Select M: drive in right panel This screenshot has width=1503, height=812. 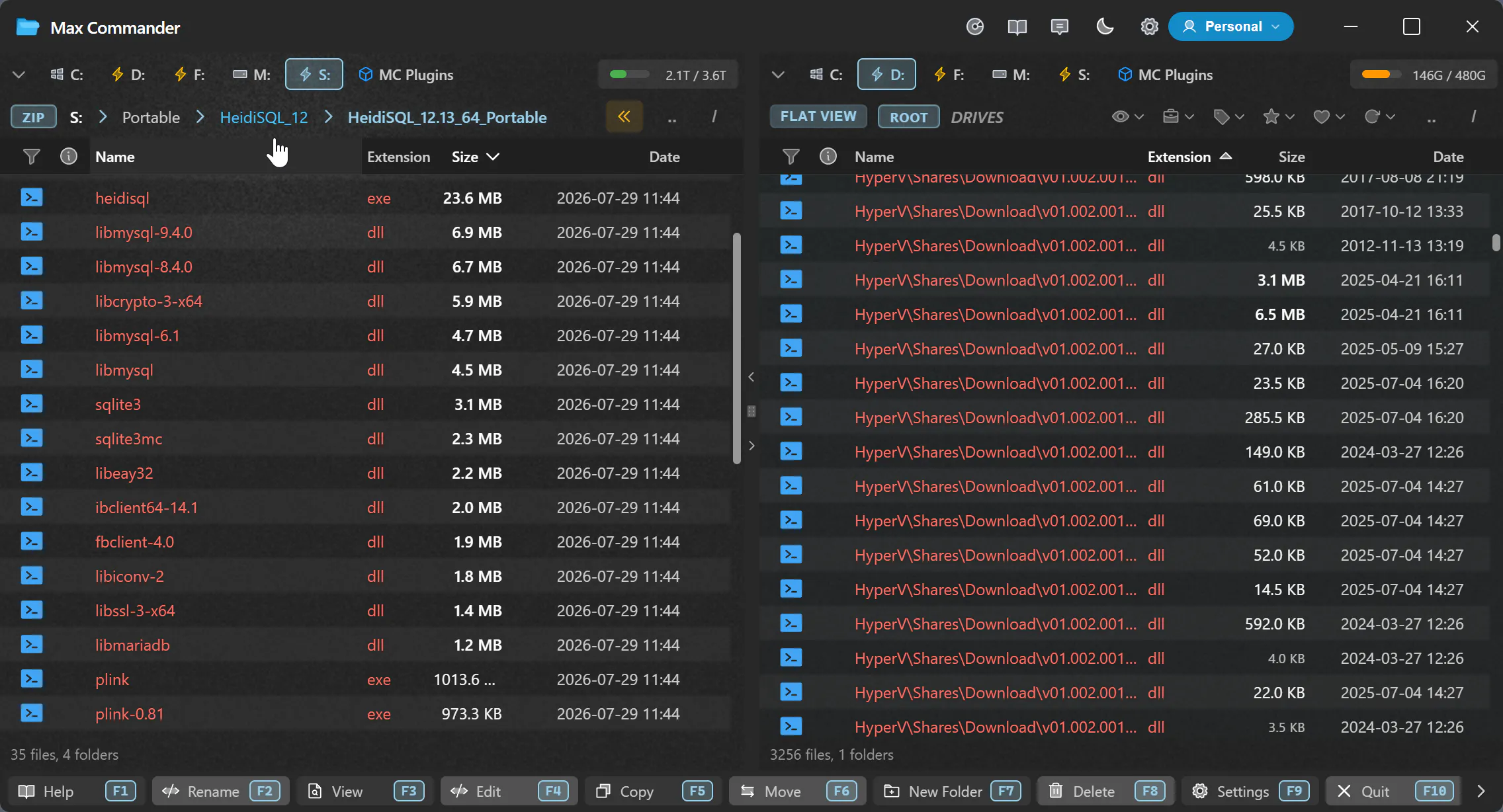click(x=1011, y=75)
